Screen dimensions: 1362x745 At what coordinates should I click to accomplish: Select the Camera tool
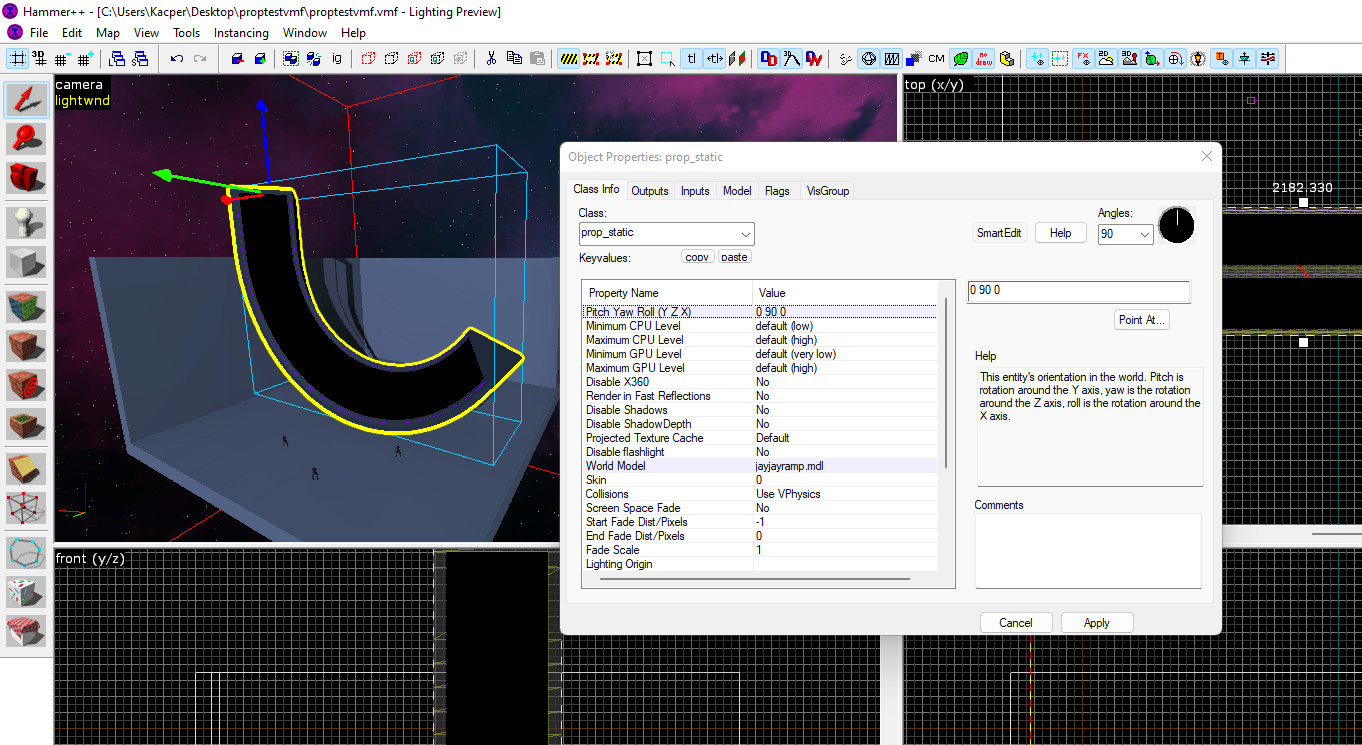(26, 178)
